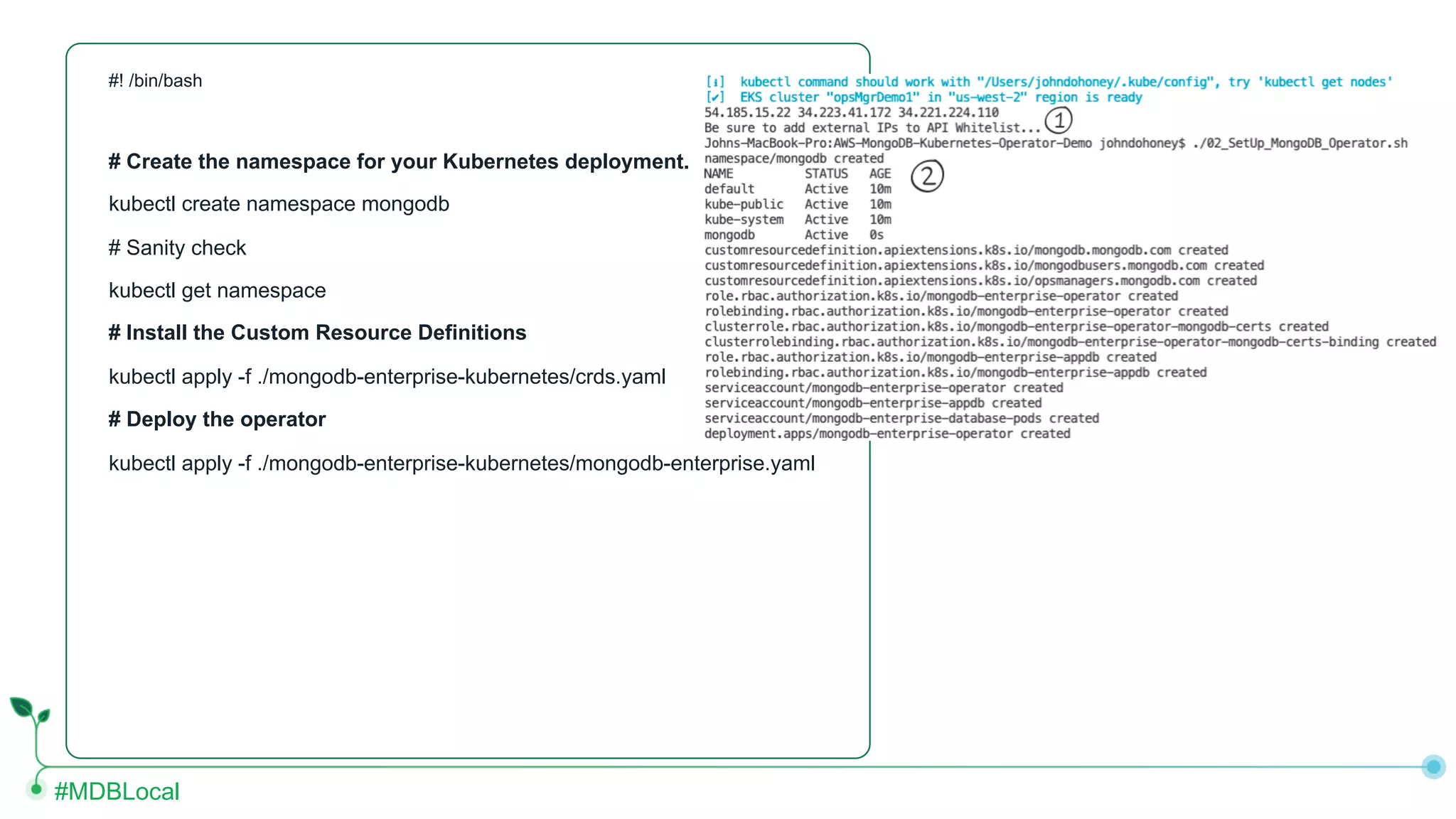The width and height of the screenshot is (1456, 819).
Task: Click the green dot beside #MDBLocal
Action: click(36, 789)
